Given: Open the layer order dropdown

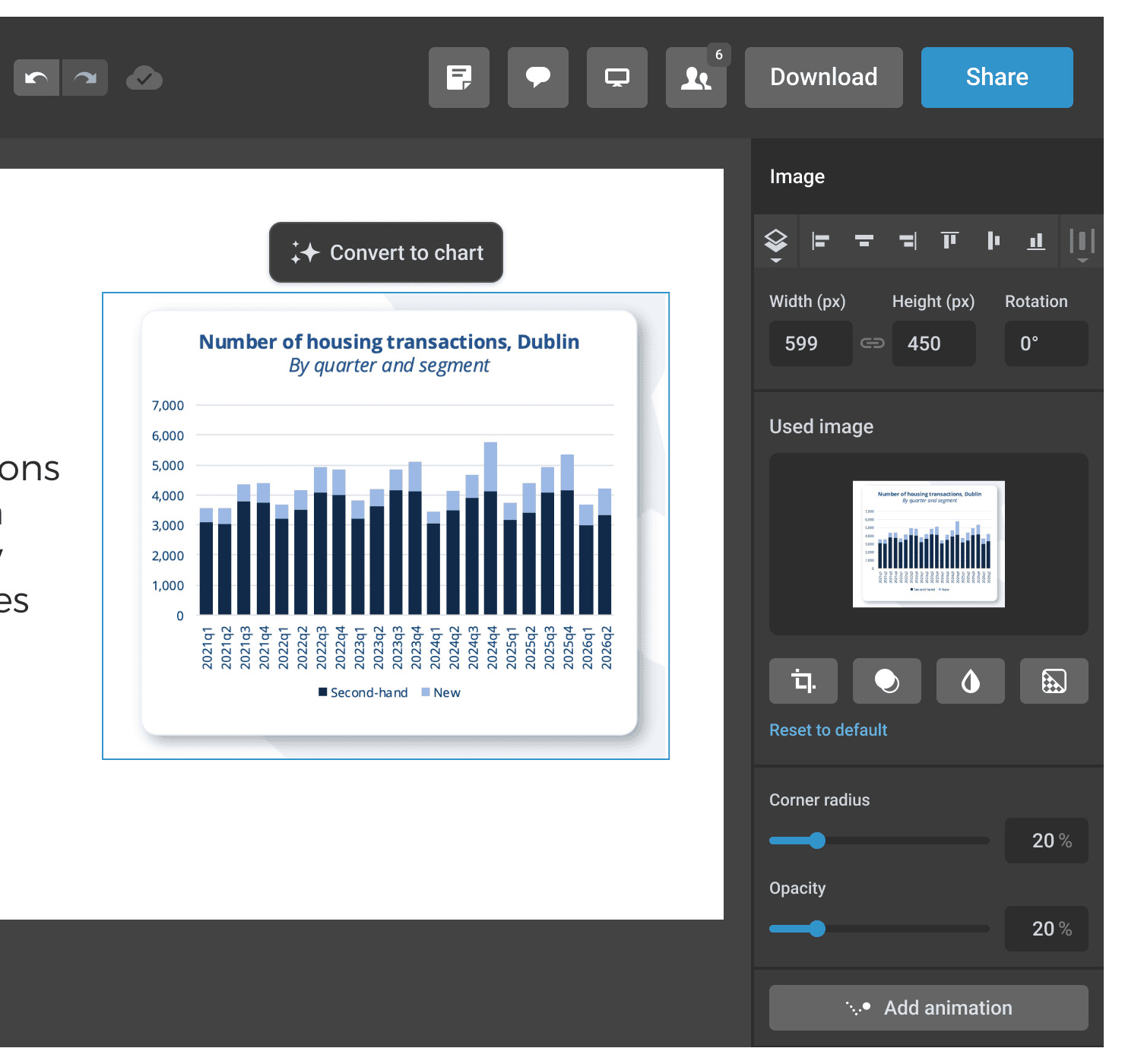Looking at the screenshot, I should tap(775, 245).
